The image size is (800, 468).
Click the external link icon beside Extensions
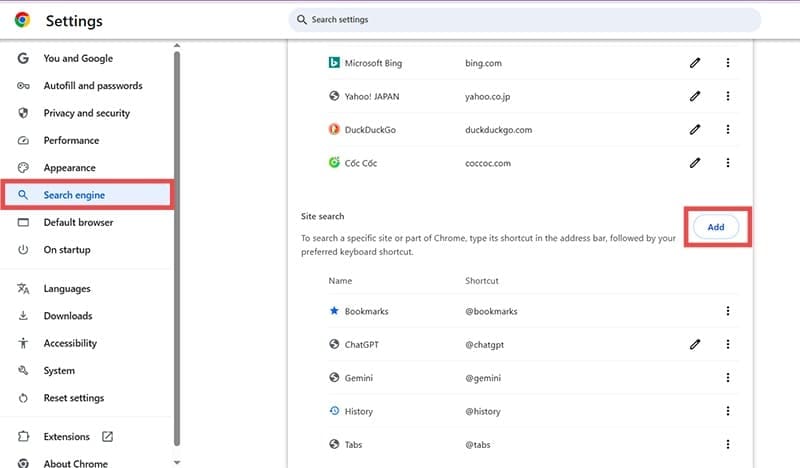click(107, 436)
